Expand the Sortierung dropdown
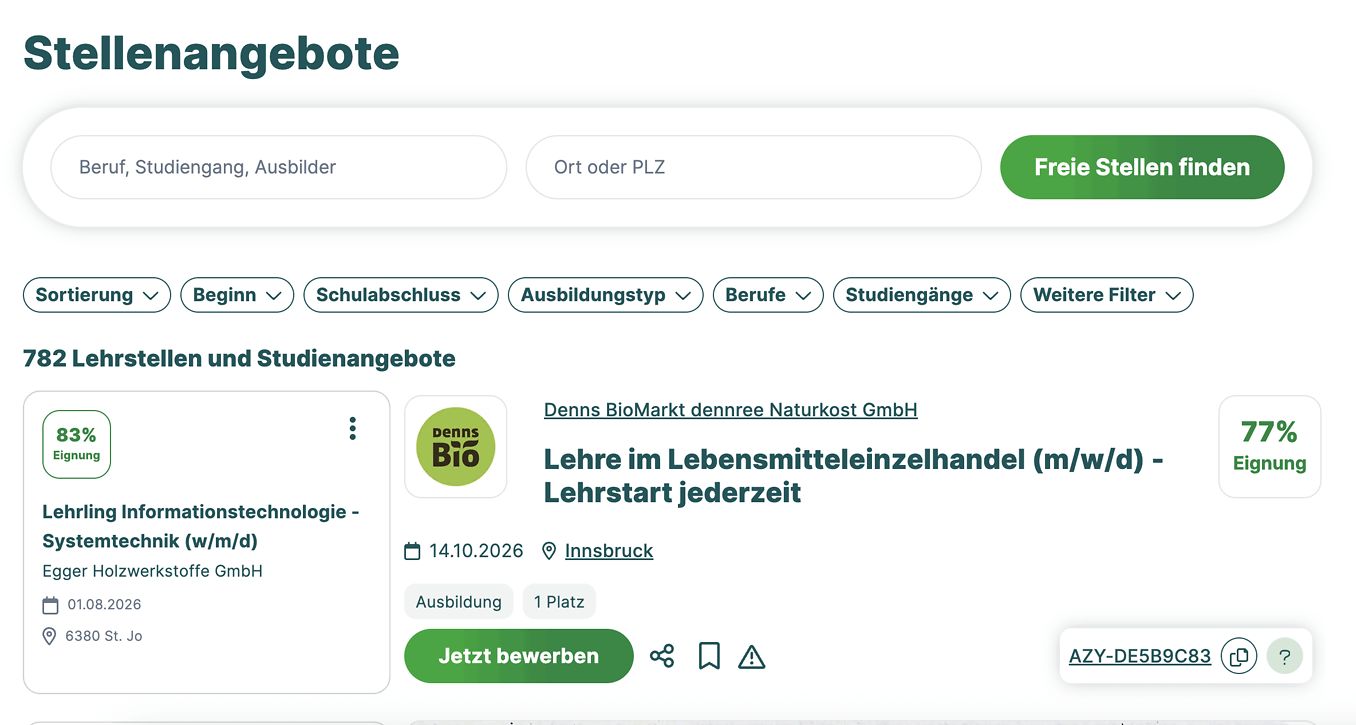The width and height of the screenshot is (1356, 725). pyautogui.click(x=97, y=295)
